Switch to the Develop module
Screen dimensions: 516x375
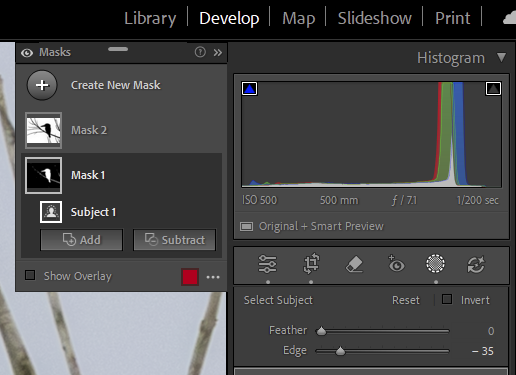[229, 18]
